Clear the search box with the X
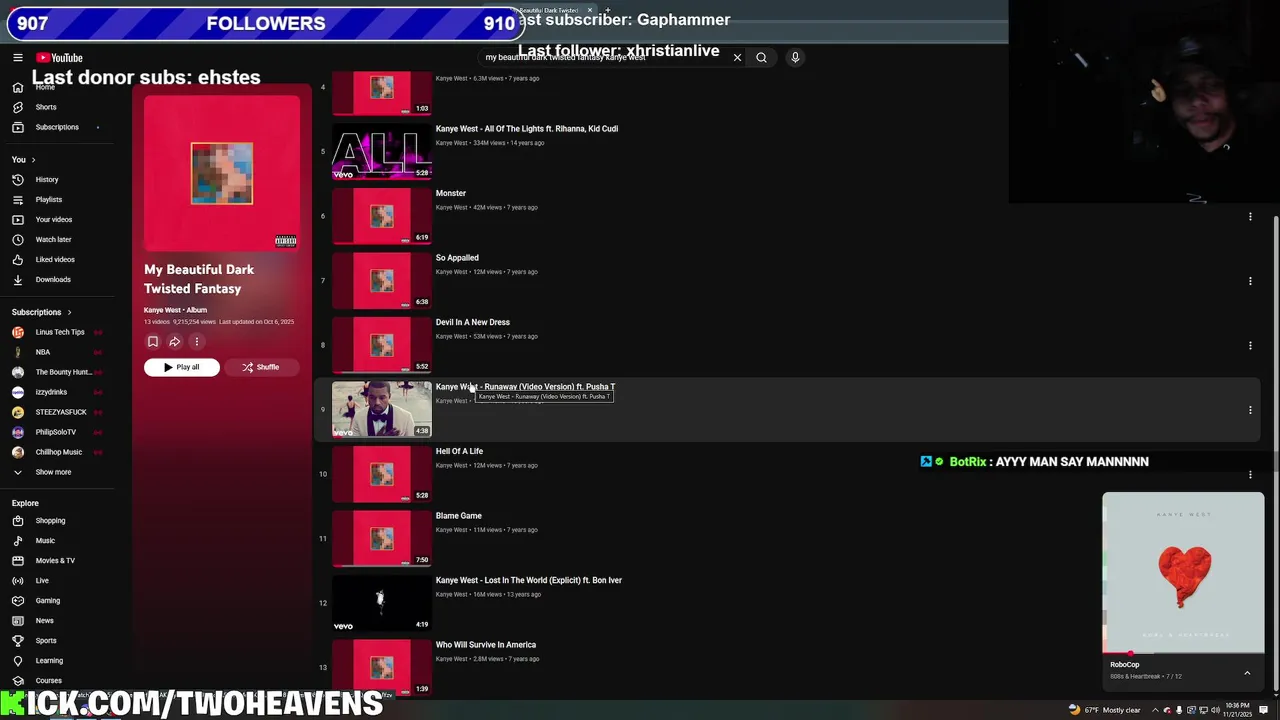 737,58
